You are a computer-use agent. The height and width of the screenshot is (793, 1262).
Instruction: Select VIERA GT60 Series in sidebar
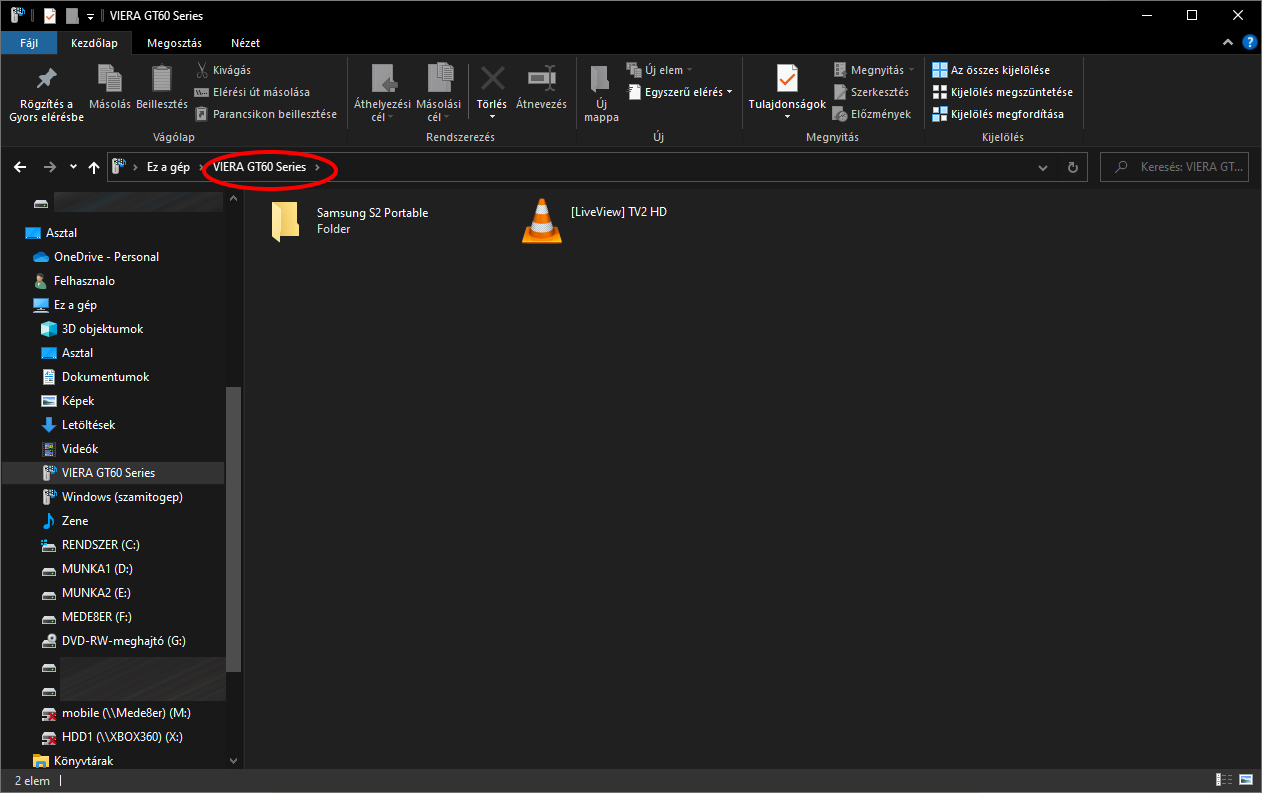[x=113, y=473]
